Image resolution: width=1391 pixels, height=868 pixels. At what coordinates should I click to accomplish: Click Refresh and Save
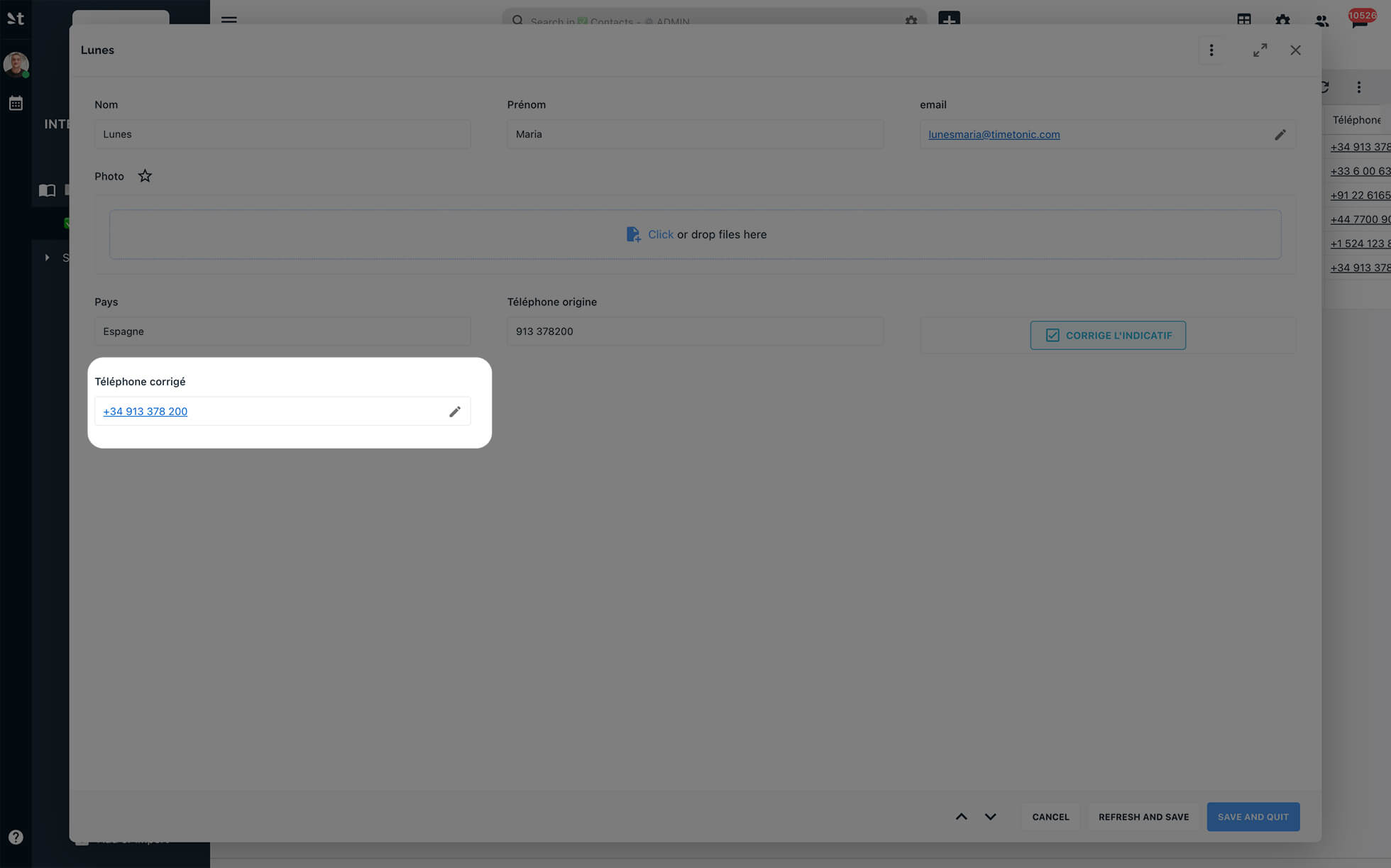1143,817
